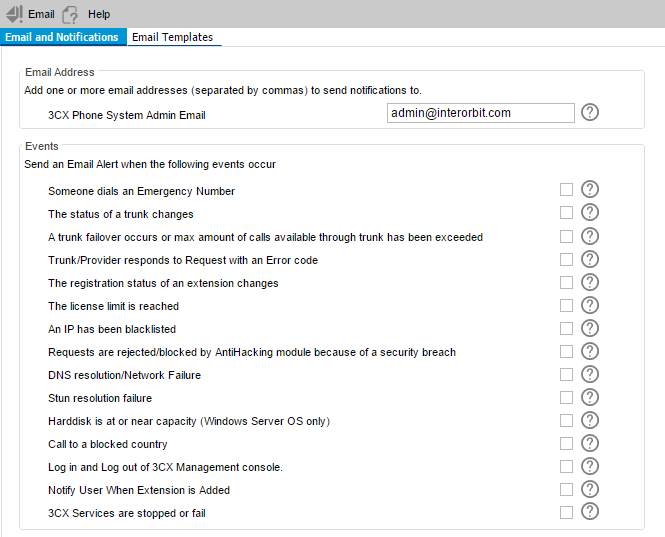
Task: Open help for An IP has been blacklisted
Action: coord(590,328)
